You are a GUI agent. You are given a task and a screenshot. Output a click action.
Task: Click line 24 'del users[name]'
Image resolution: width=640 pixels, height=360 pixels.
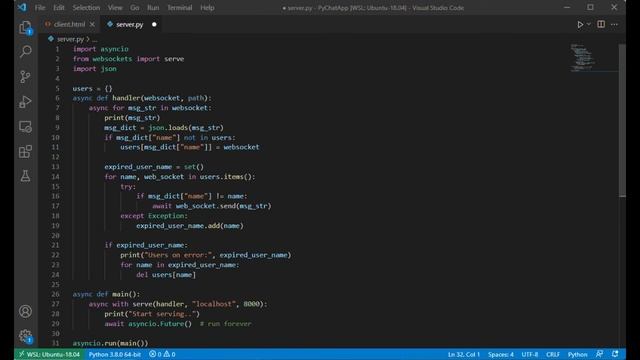point(166,275)
